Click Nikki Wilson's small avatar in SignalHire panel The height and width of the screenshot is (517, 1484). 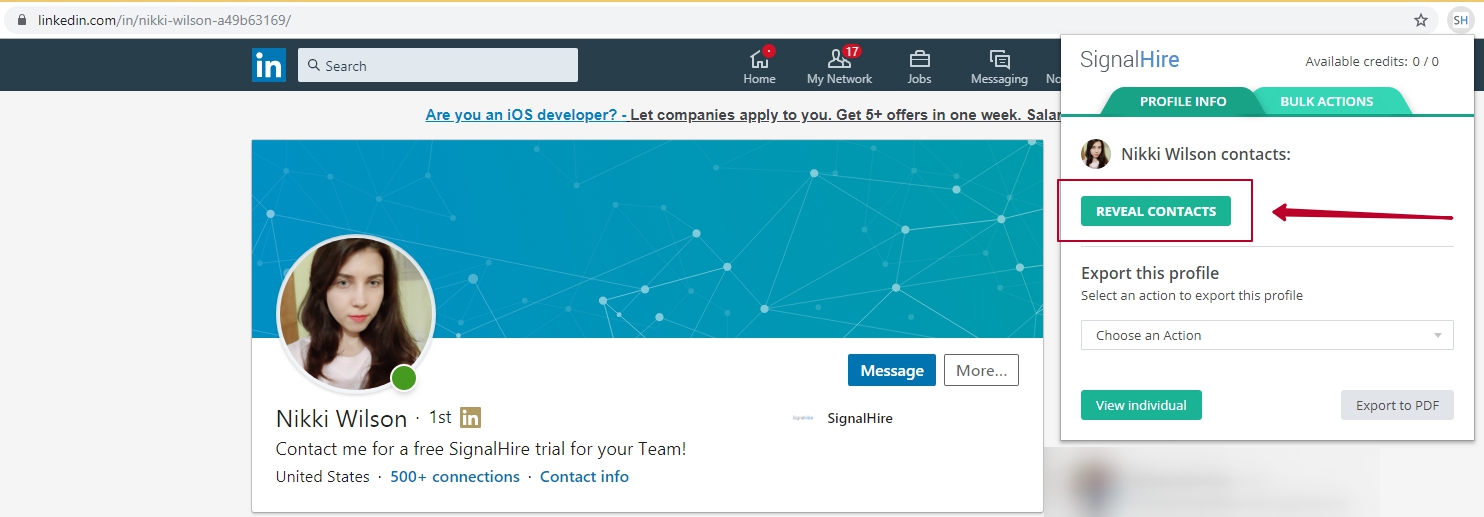(1096, 154)
